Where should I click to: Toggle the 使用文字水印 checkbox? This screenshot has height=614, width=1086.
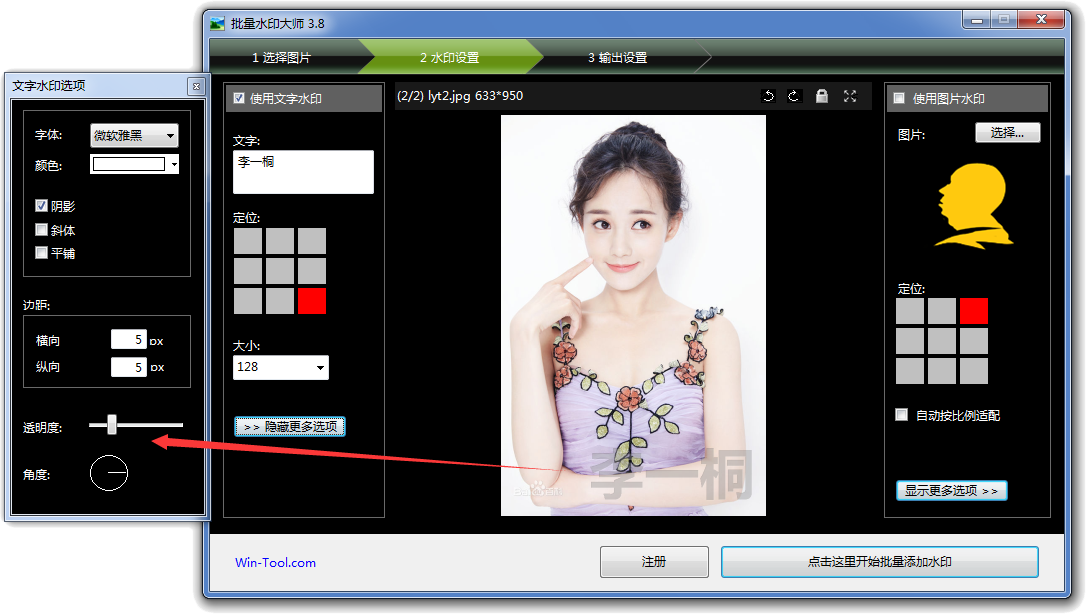point(239,98)
